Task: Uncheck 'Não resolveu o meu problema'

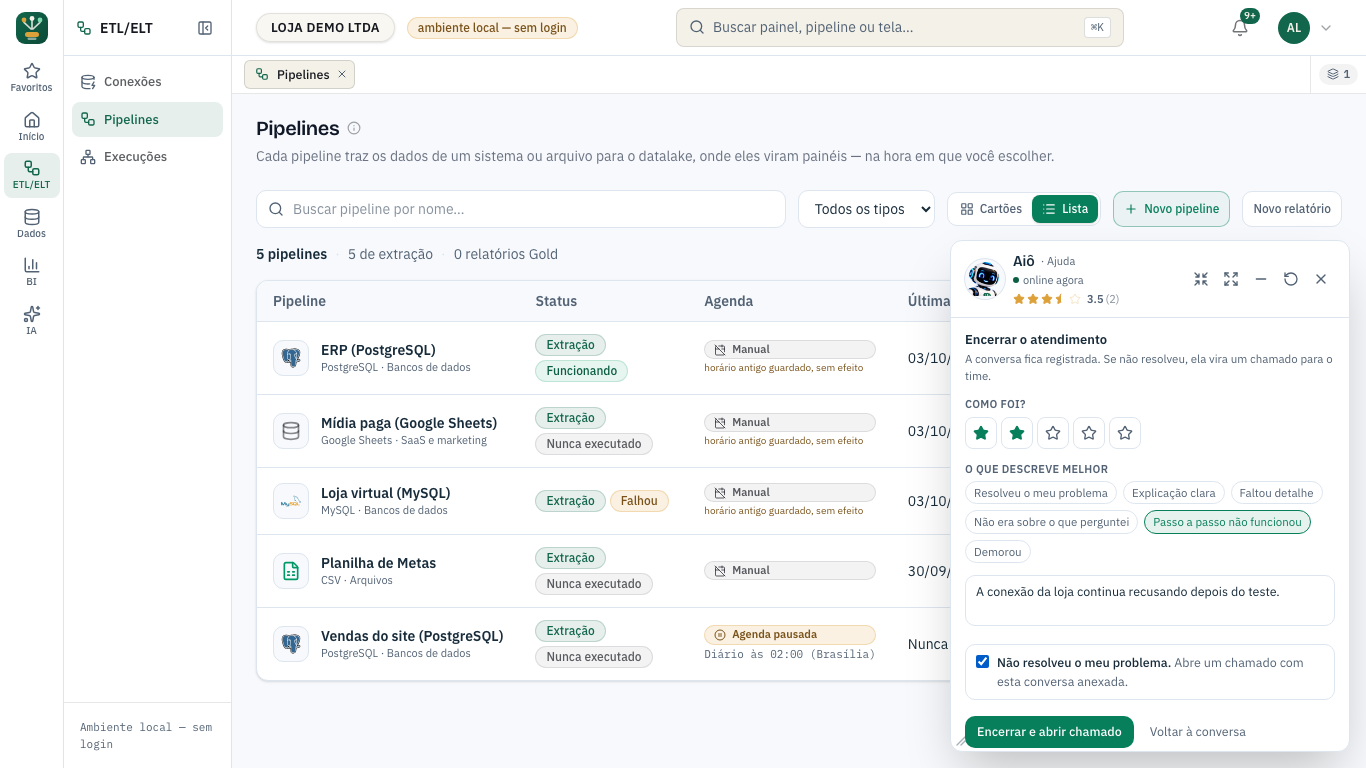Action: tap(983, 662)
